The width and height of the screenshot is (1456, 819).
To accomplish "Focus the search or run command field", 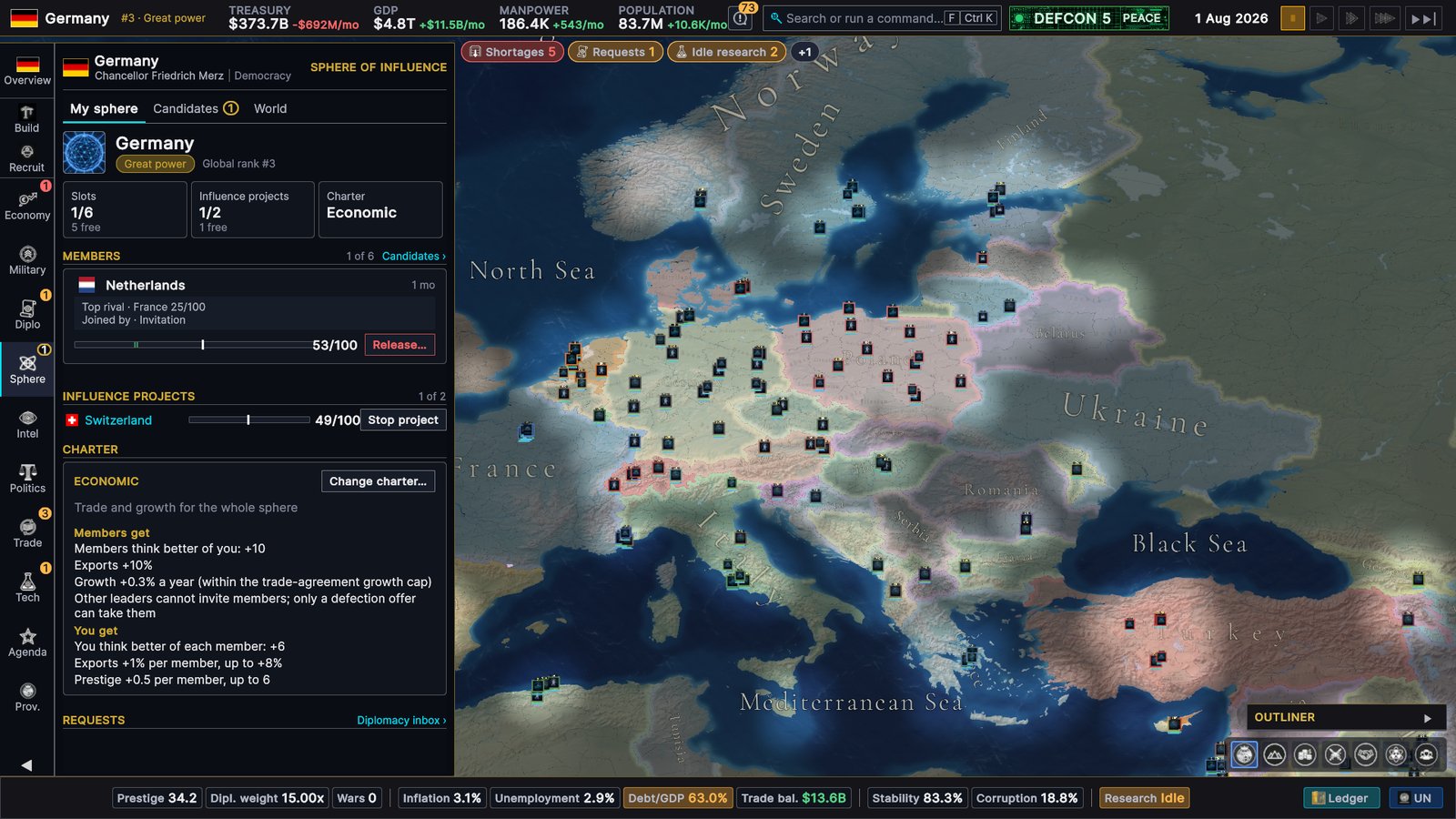I will pos(881,18).
